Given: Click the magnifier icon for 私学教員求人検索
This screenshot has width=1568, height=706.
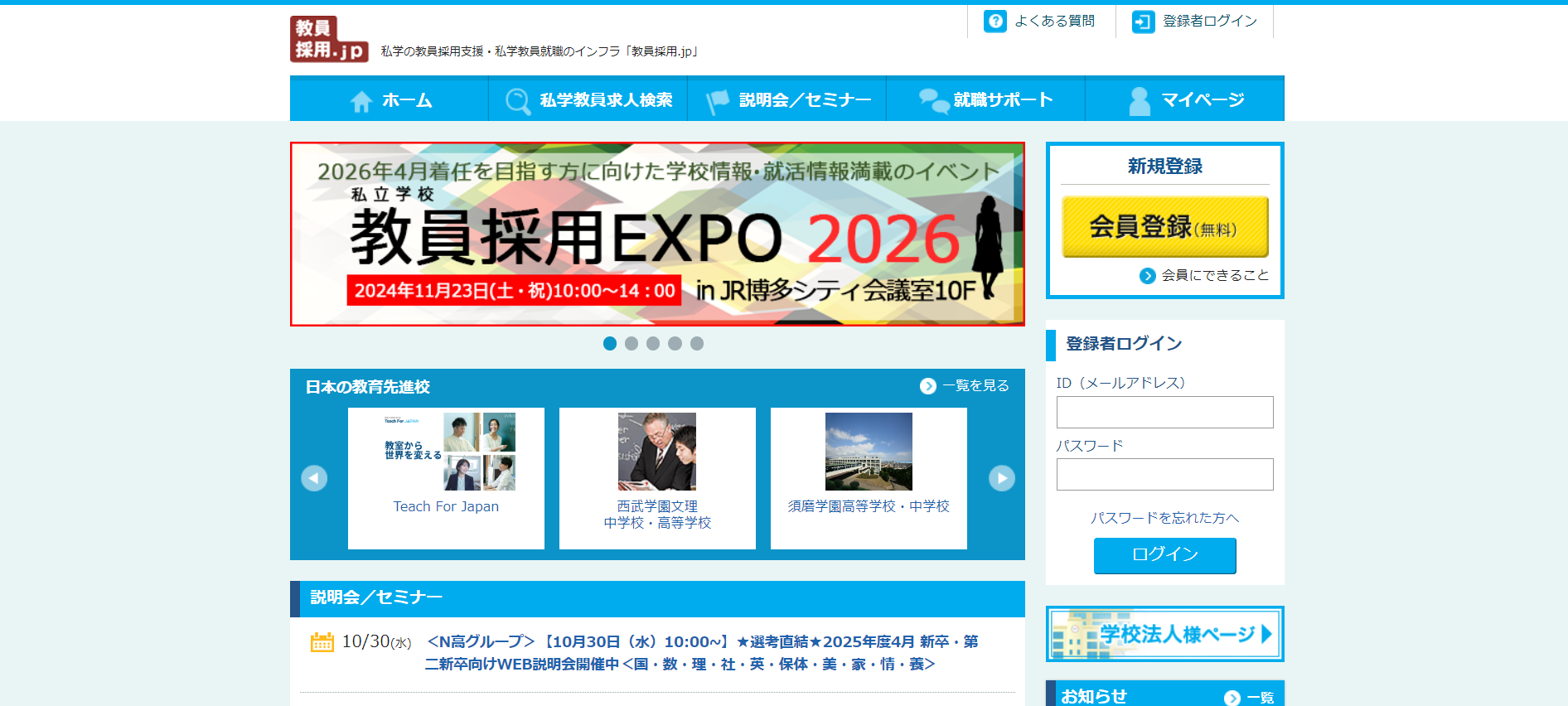Looking at the screenshot, I should pyautogui.click(x=518, y=101).
